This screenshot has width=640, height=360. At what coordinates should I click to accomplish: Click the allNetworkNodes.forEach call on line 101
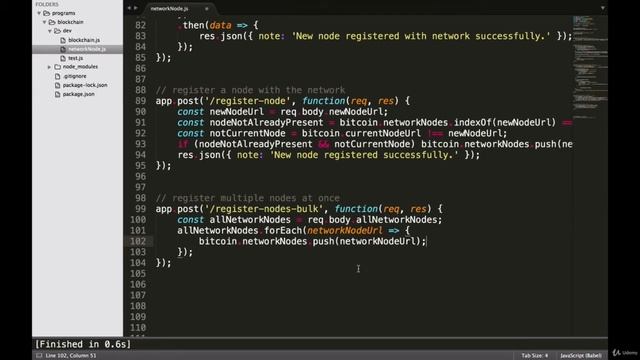(241, 231)
